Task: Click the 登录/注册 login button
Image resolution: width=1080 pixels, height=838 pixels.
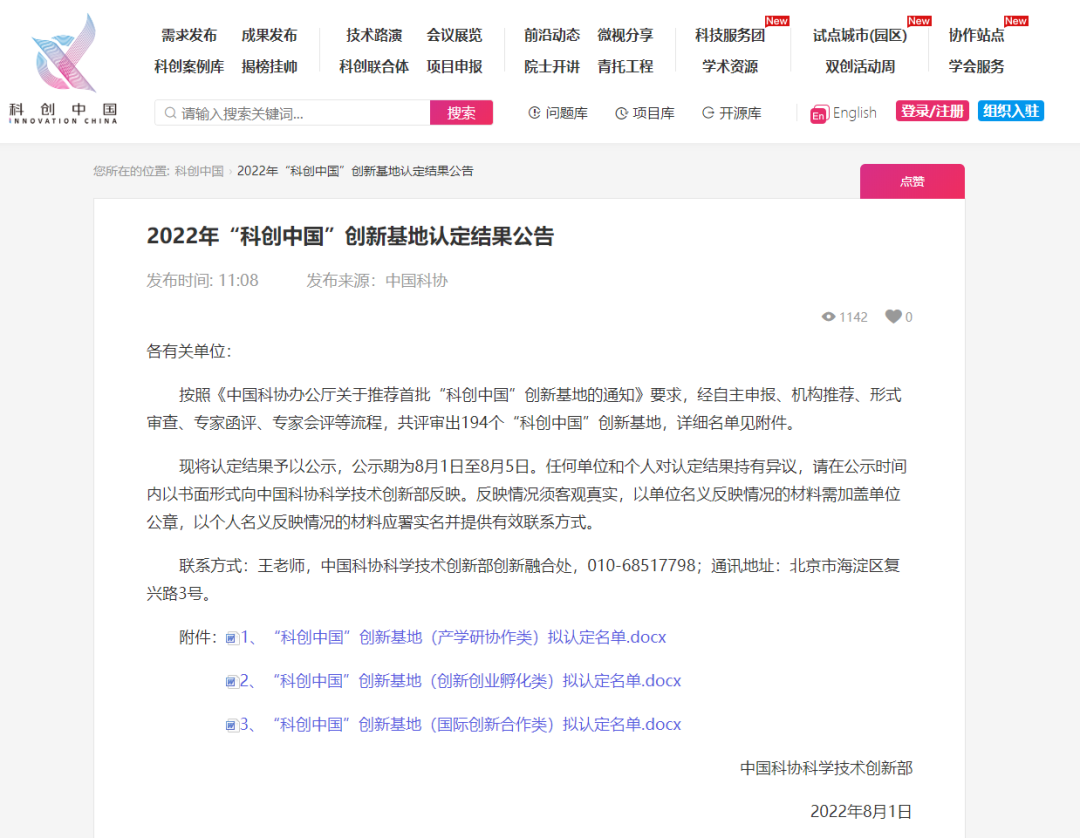Action: 931,111
